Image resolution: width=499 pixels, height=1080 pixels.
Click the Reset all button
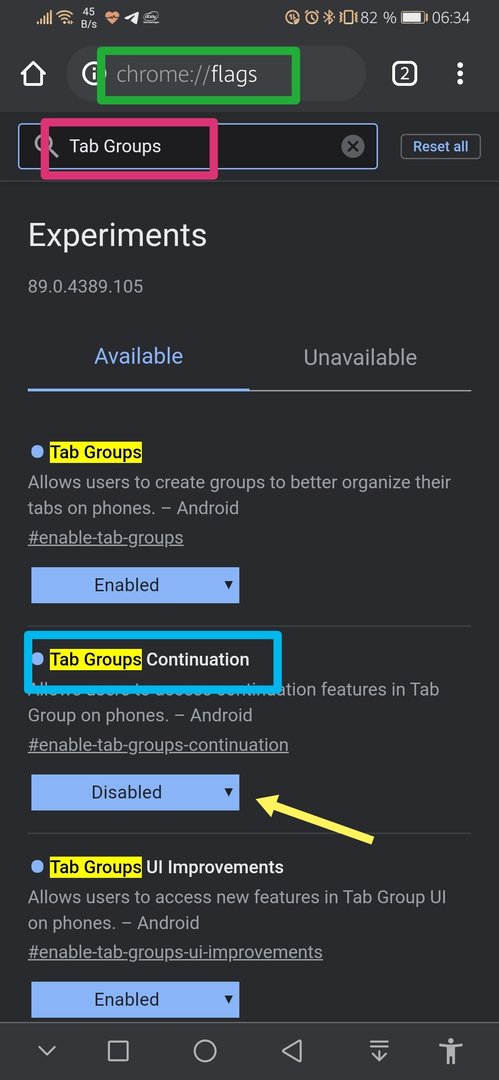pyautogui.click(x=440, y=146)
